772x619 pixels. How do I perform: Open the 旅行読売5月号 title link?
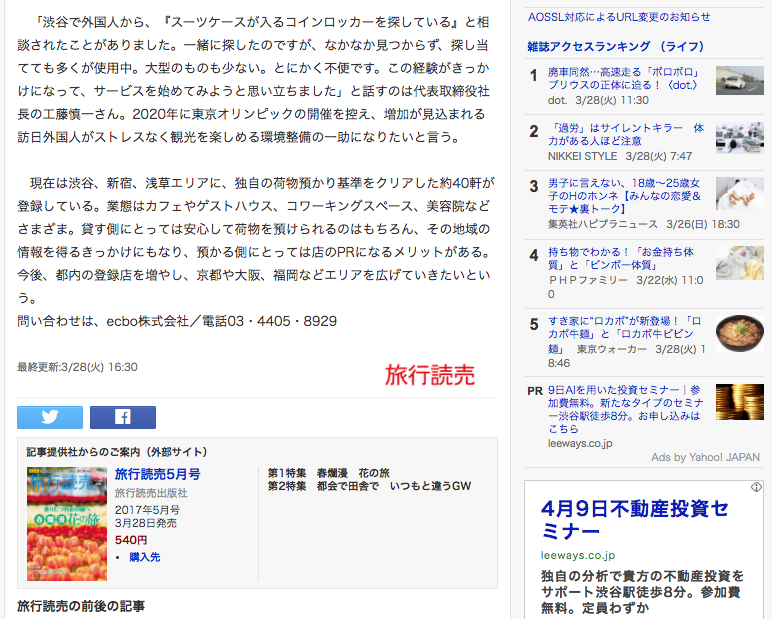click(x=157, y=474)
